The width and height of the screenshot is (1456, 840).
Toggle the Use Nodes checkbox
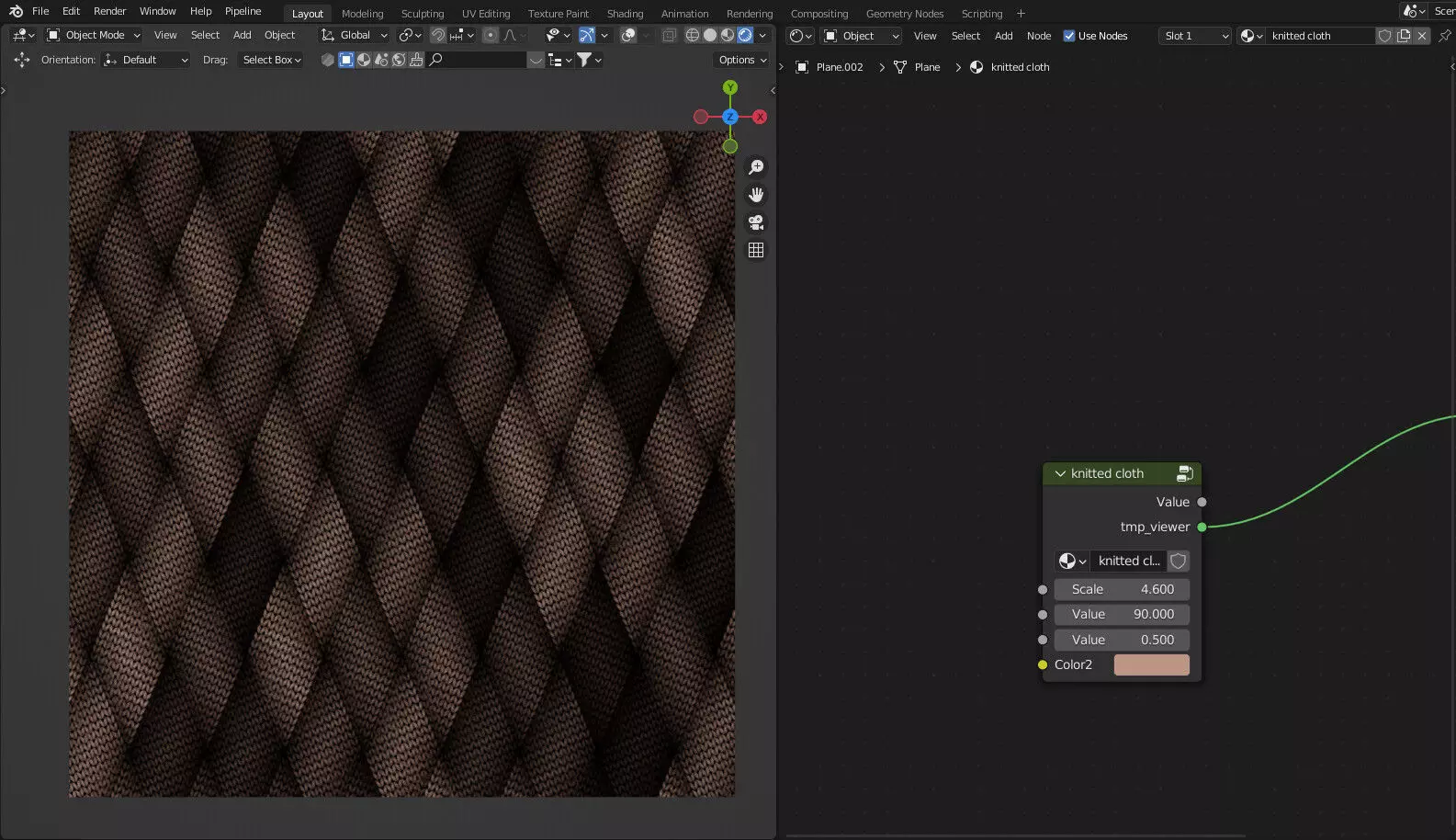[1069, 36]
